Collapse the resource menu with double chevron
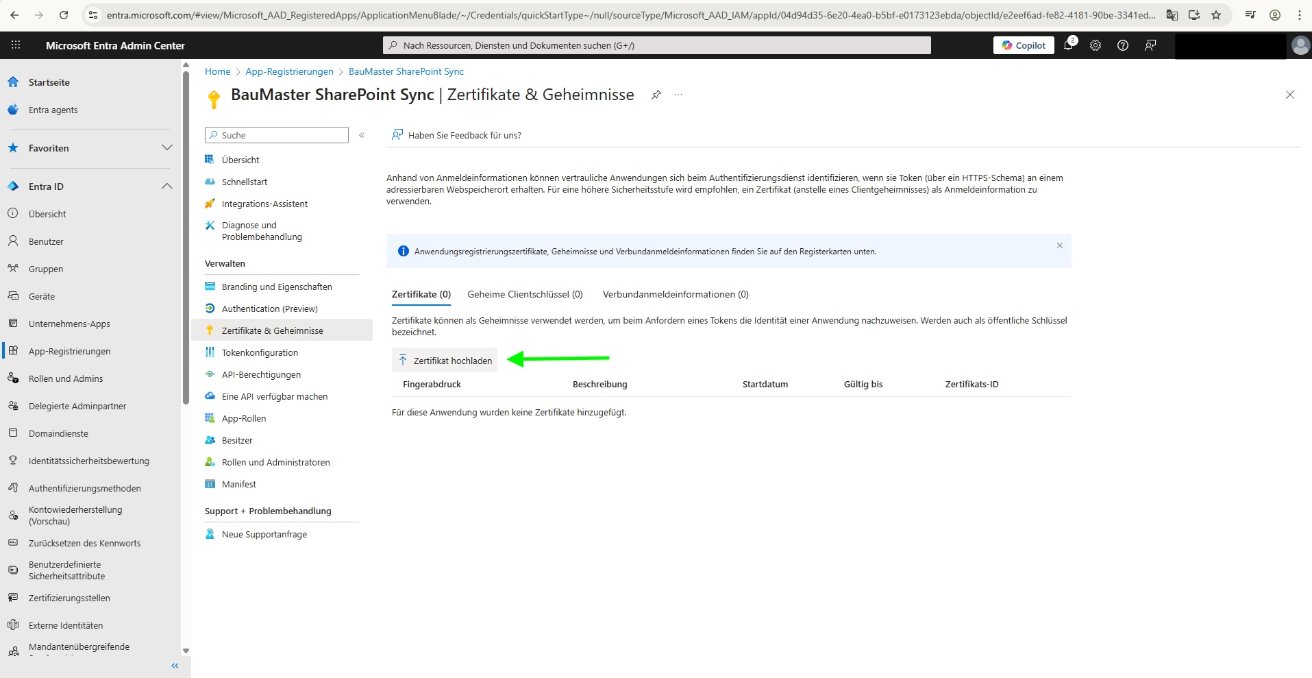The width and height of the screenshot is (1312, 678). click(362, 135)
